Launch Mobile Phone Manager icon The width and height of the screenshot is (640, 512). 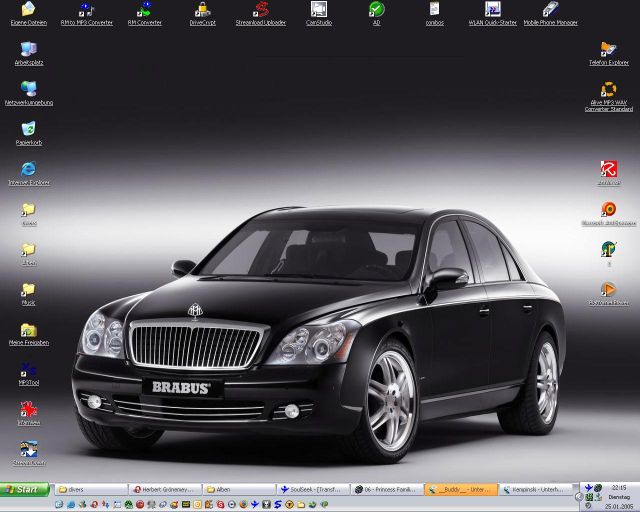(x=550, y=11)
